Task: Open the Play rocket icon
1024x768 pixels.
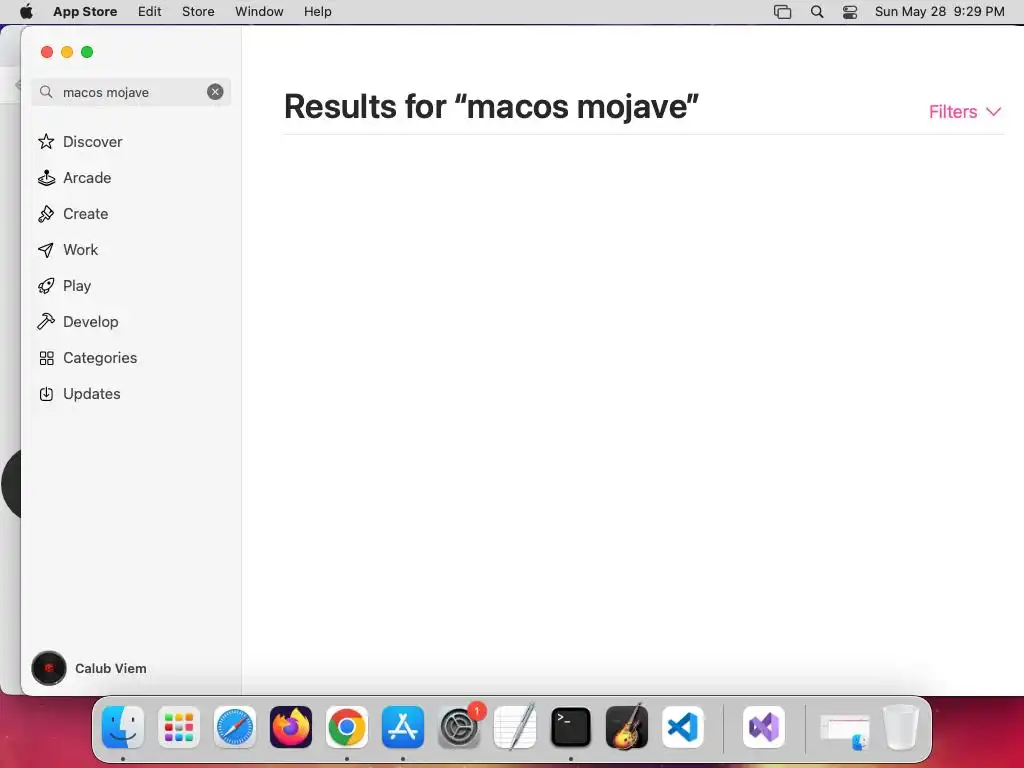Action: [46, 285]
